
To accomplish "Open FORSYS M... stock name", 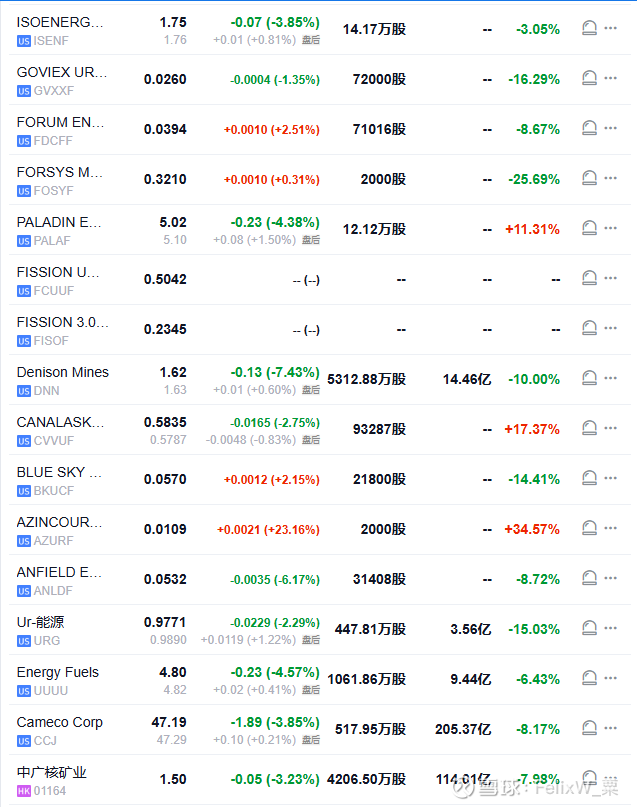I will [x=60, y=172].
